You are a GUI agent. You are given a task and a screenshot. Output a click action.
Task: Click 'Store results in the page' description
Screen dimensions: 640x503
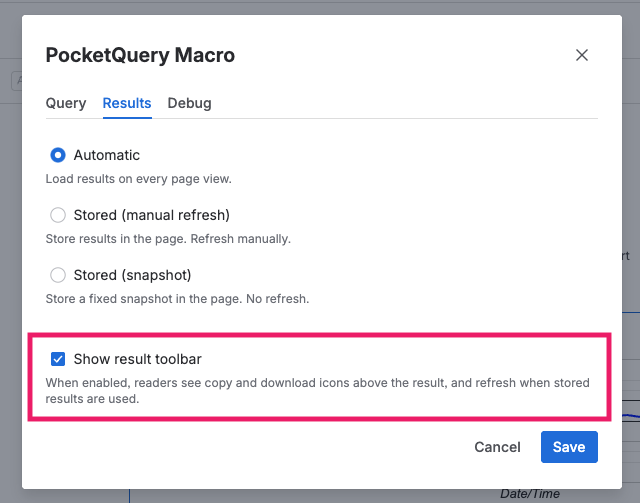[x=168, y=239]
